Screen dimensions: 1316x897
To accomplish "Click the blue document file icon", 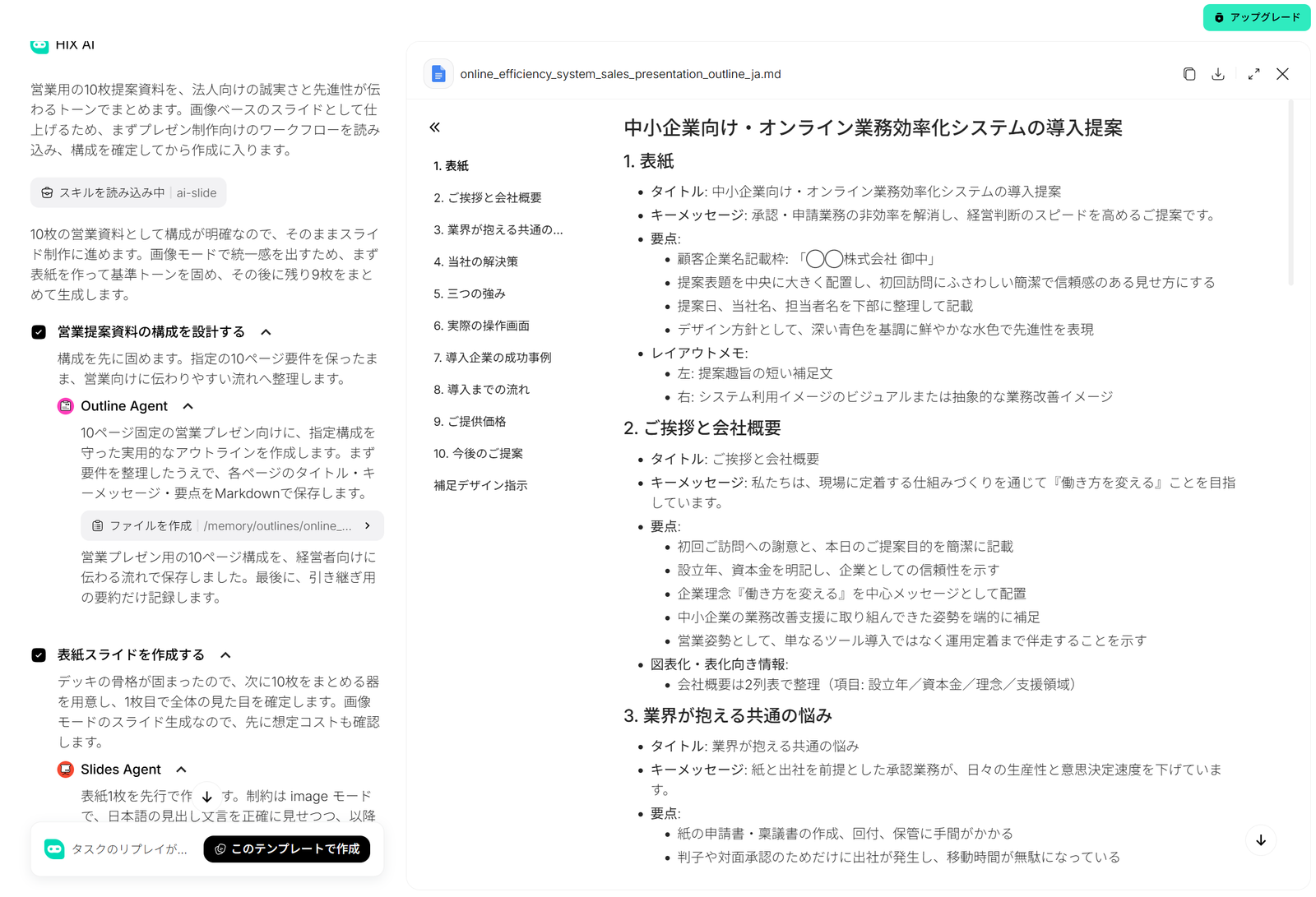I will point(438,74).
